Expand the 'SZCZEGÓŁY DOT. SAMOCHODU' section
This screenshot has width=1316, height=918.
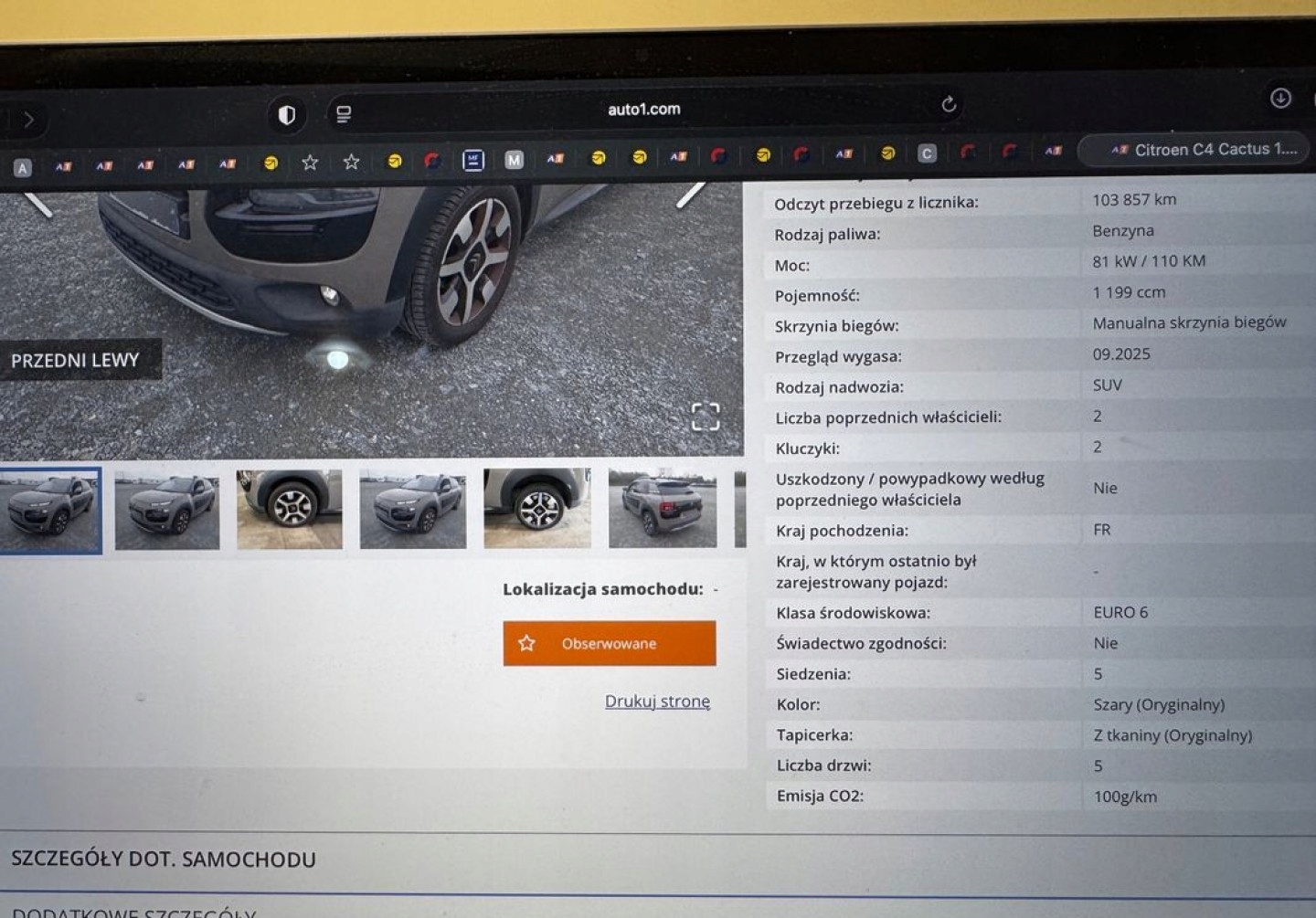(x=164, y=860)
